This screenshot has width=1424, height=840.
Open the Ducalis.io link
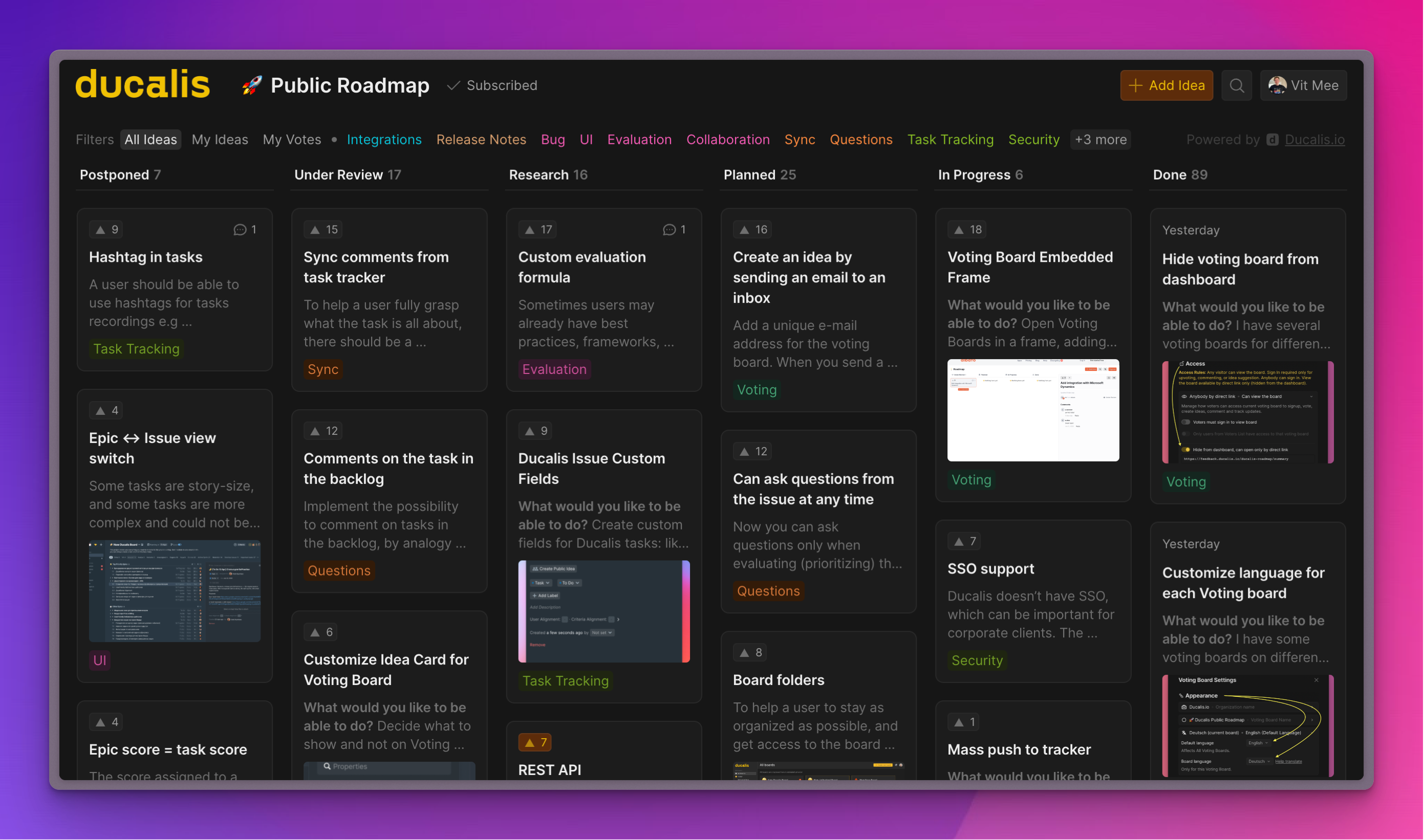click(x=1314, y=140)
